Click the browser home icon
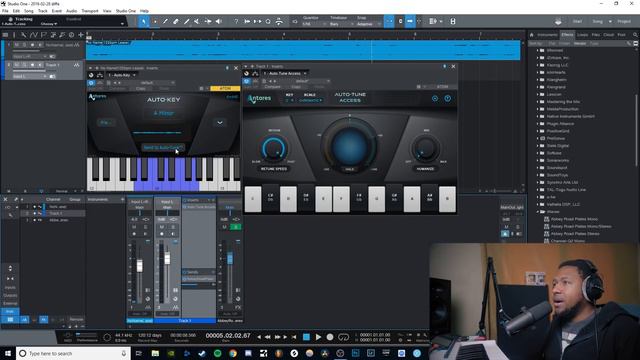This screenshot has width=640, height=360. (531, 35)
